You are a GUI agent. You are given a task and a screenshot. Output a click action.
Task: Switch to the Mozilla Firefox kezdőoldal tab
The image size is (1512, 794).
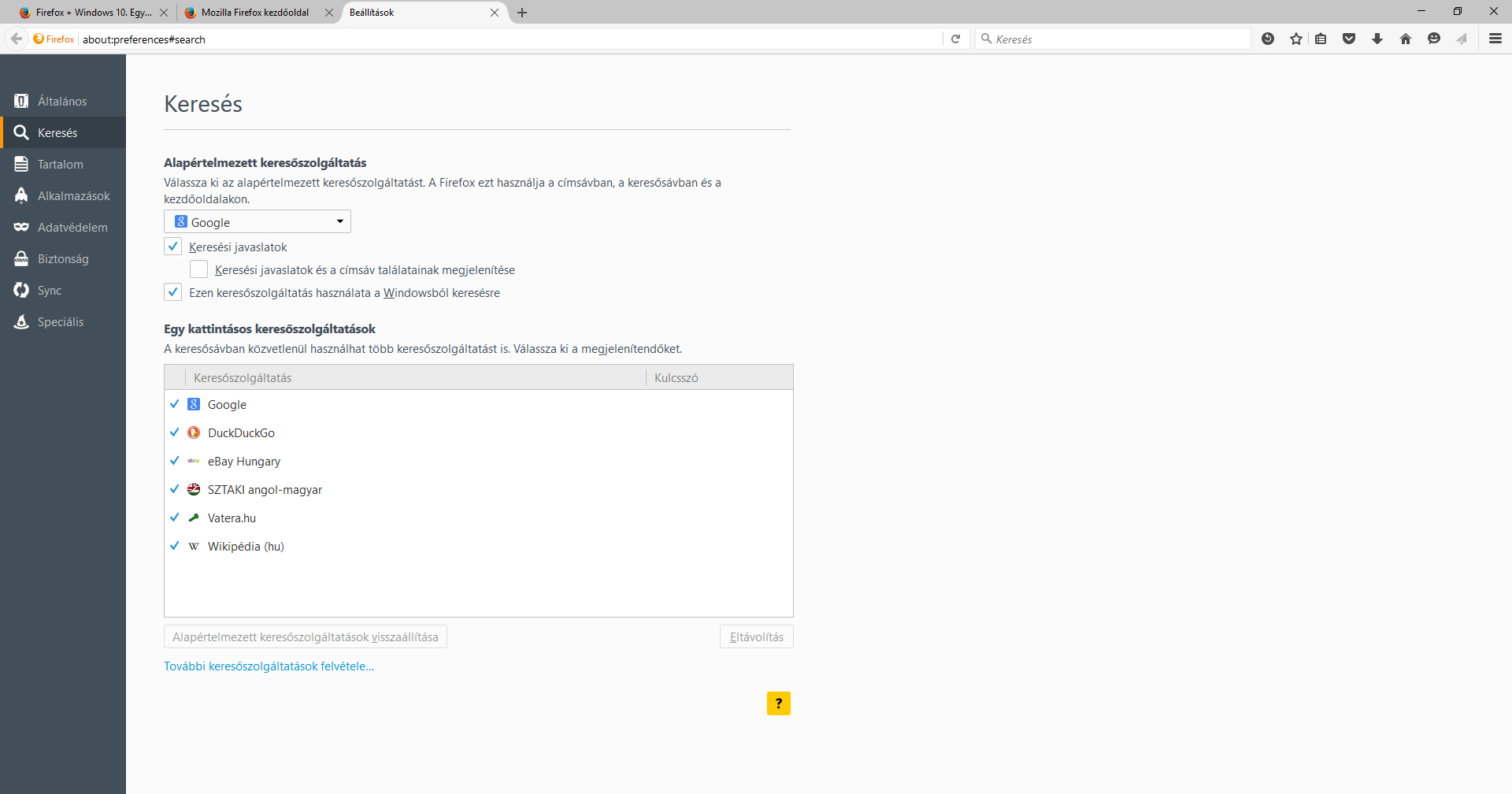click(255, 13)
